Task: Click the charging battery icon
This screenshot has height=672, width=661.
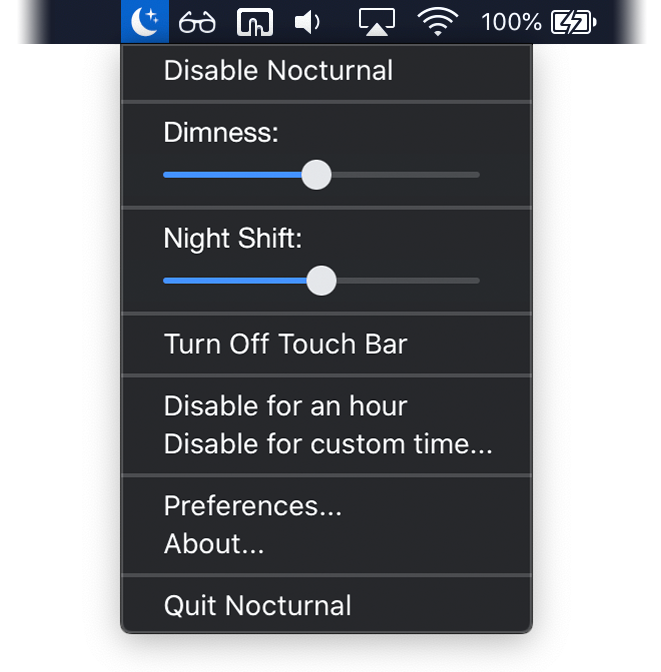Action: (573, 22)
